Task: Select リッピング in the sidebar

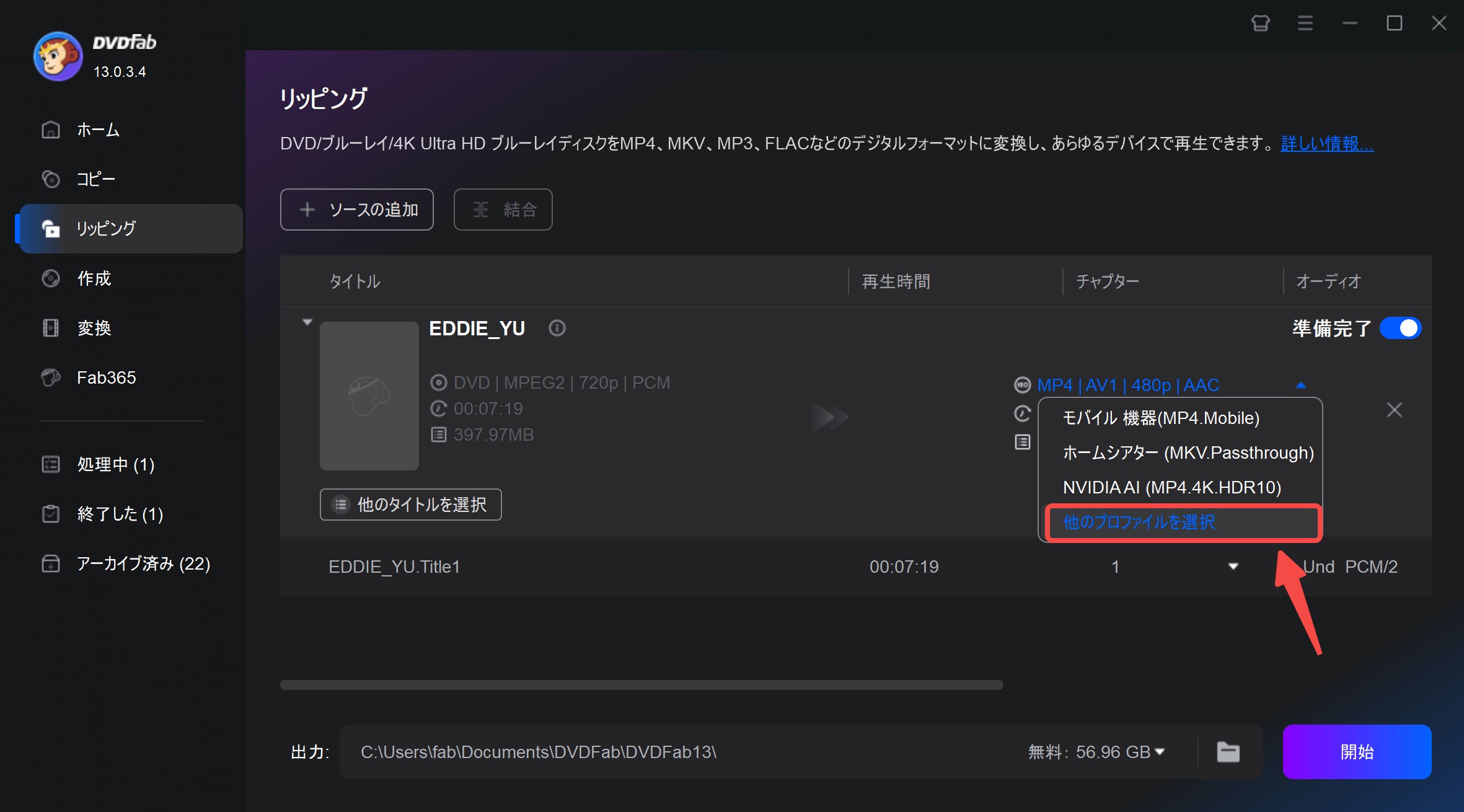Action: coord(130,229)
